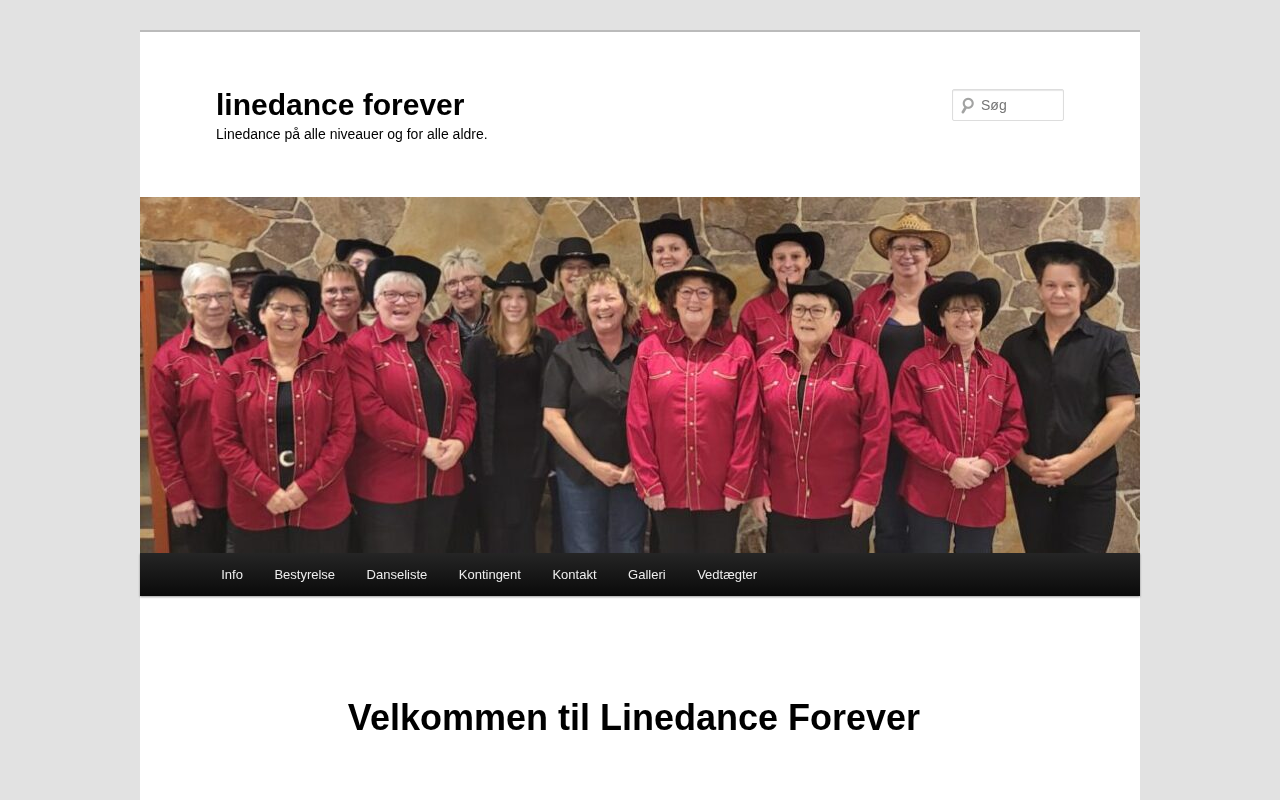Click the group photo header image

tap(640, 375)
